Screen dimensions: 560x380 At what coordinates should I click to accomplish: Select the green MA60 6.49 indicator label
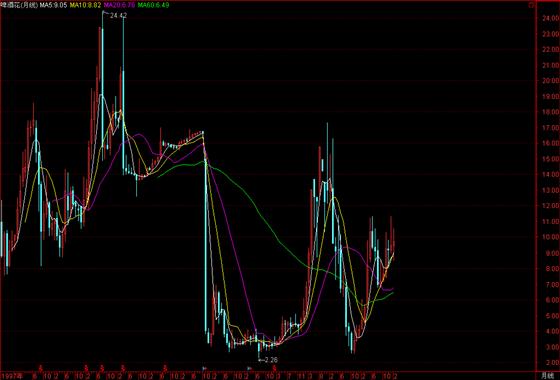click(x=154, y=5)
